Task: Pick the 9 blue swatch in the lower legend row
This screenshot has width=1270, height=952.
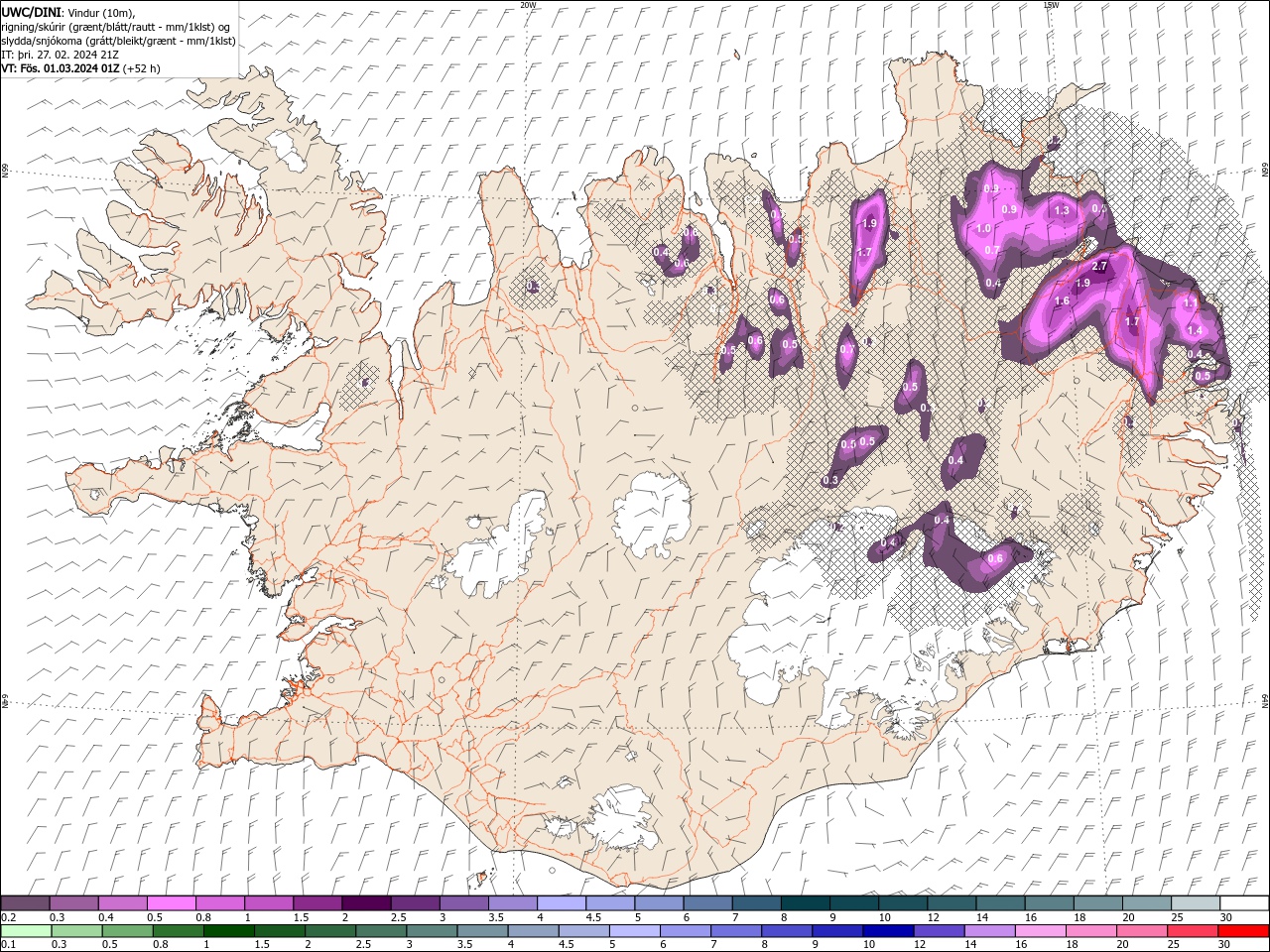Action: tap(837, 931)
